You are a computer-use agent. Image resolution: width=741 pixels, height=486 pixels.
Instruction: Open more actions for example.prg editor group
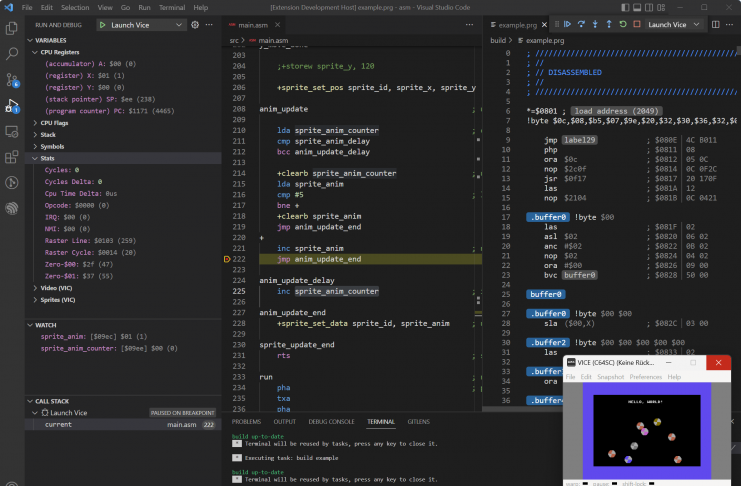click(x=729, y=25)
